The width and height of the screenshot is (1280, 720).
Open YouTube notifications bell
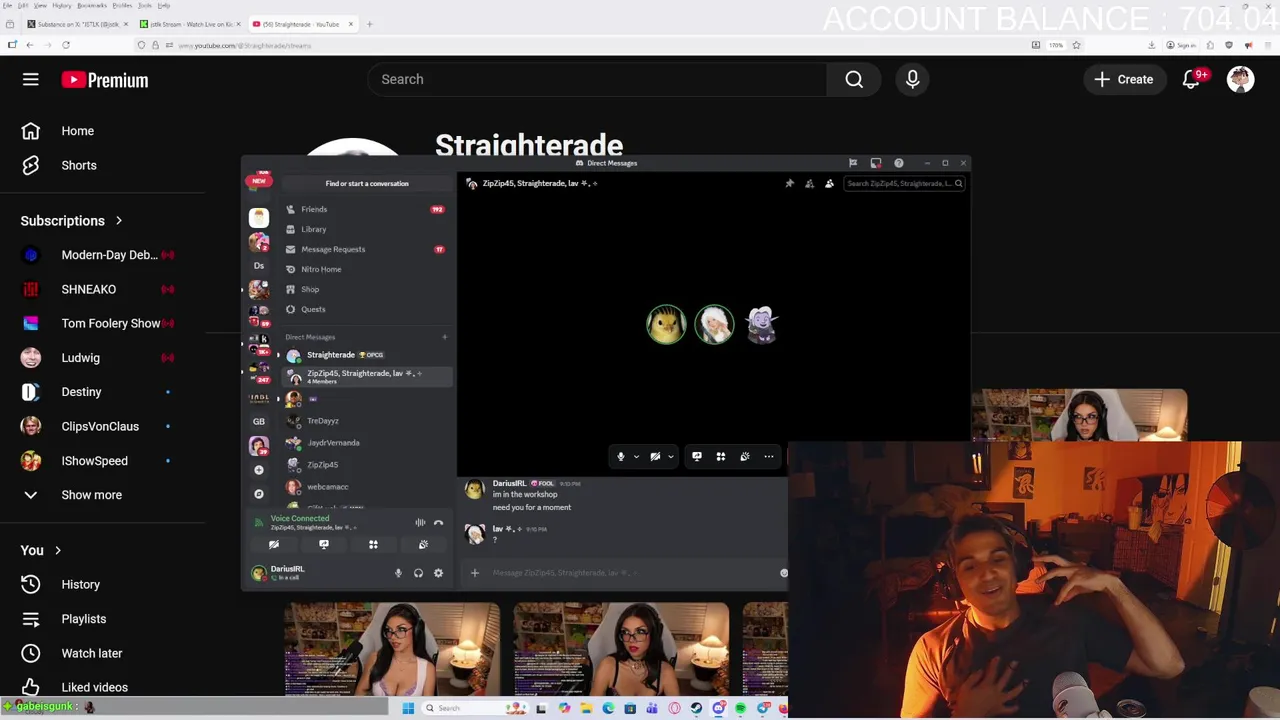1192,79
